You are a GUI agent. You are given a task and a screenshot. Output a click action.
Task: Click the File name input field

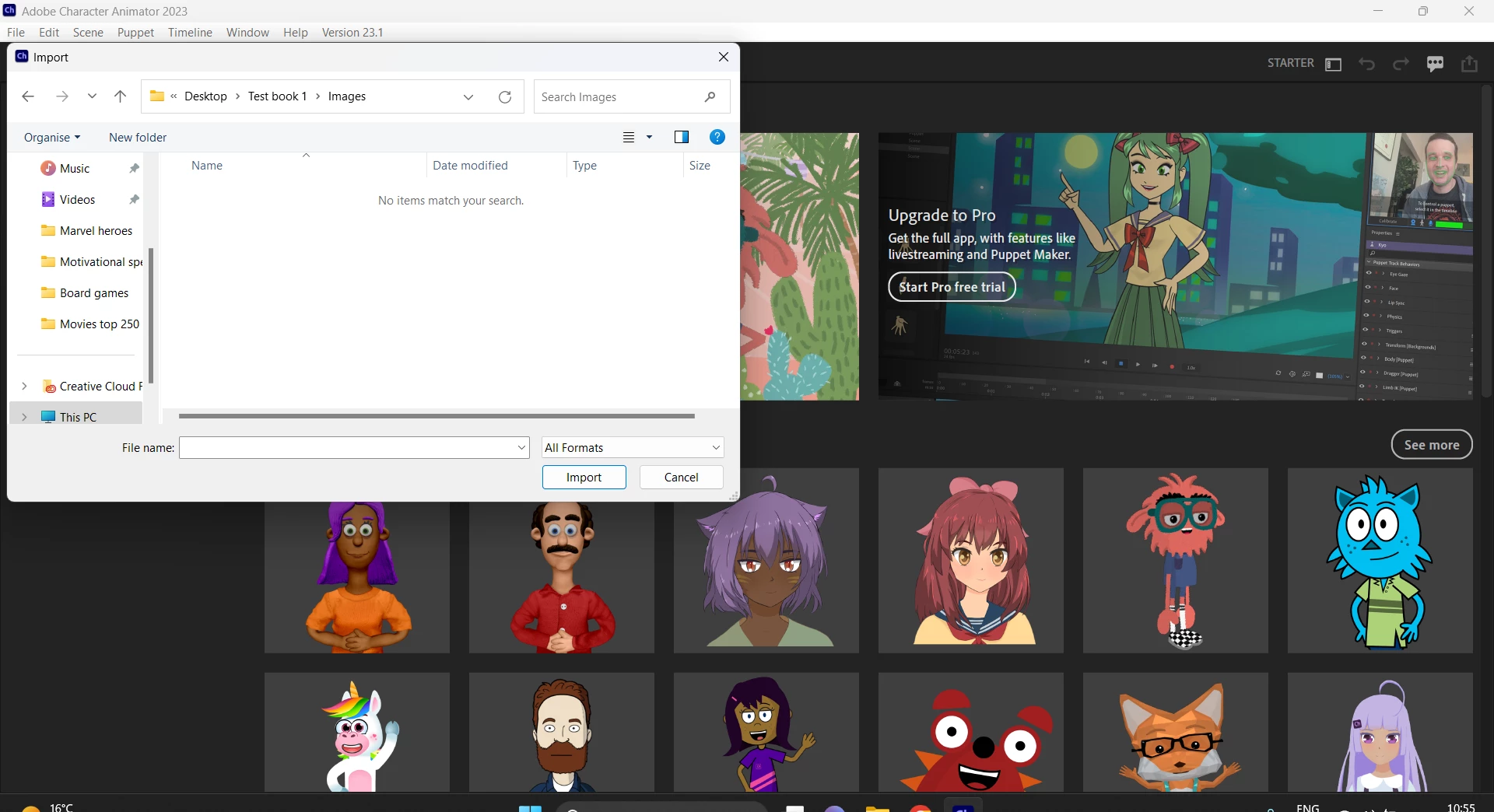347,448
